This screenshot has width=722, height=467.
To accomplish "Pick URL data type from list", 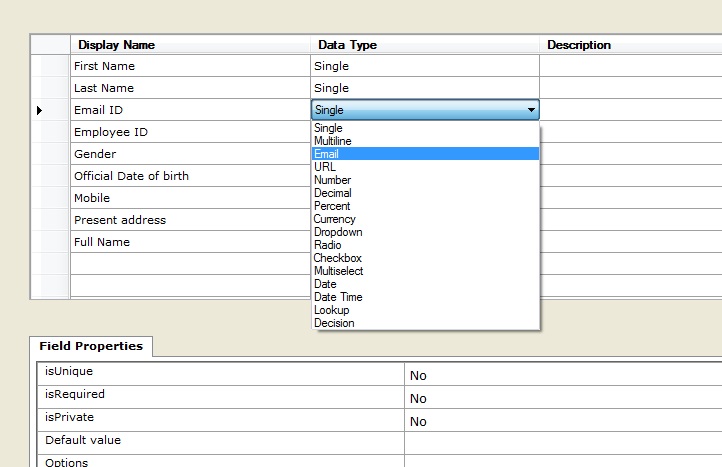I will (x=324, y=167).
